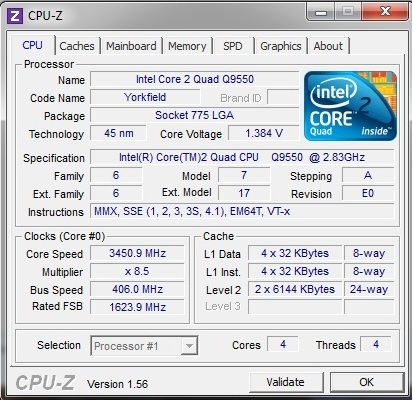
Task: Click the Core Voltage value field
Action: (264, 133)
